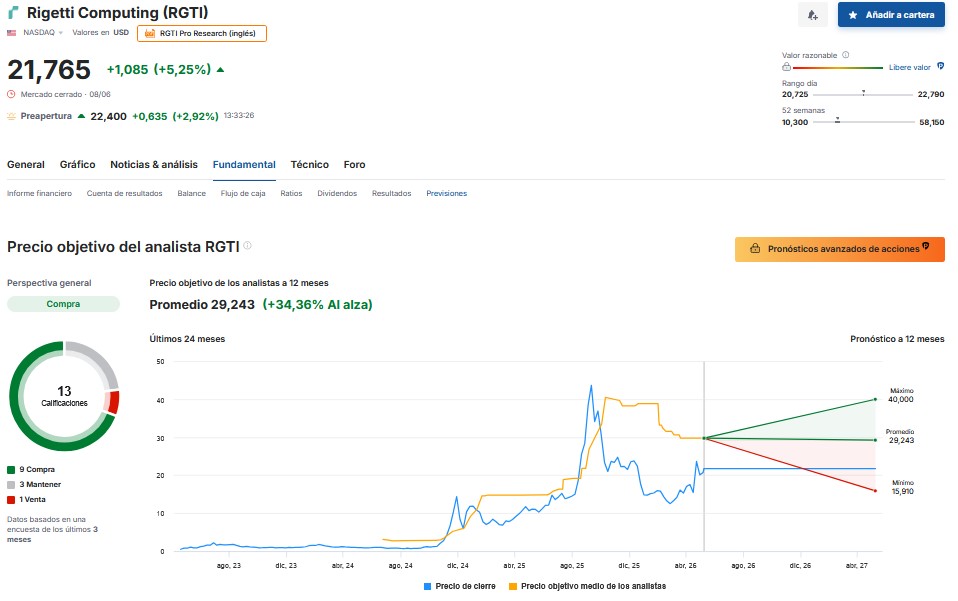Go to the Técnico tab
The width and height of the screenshot is (958, 601).
point(310,165)
